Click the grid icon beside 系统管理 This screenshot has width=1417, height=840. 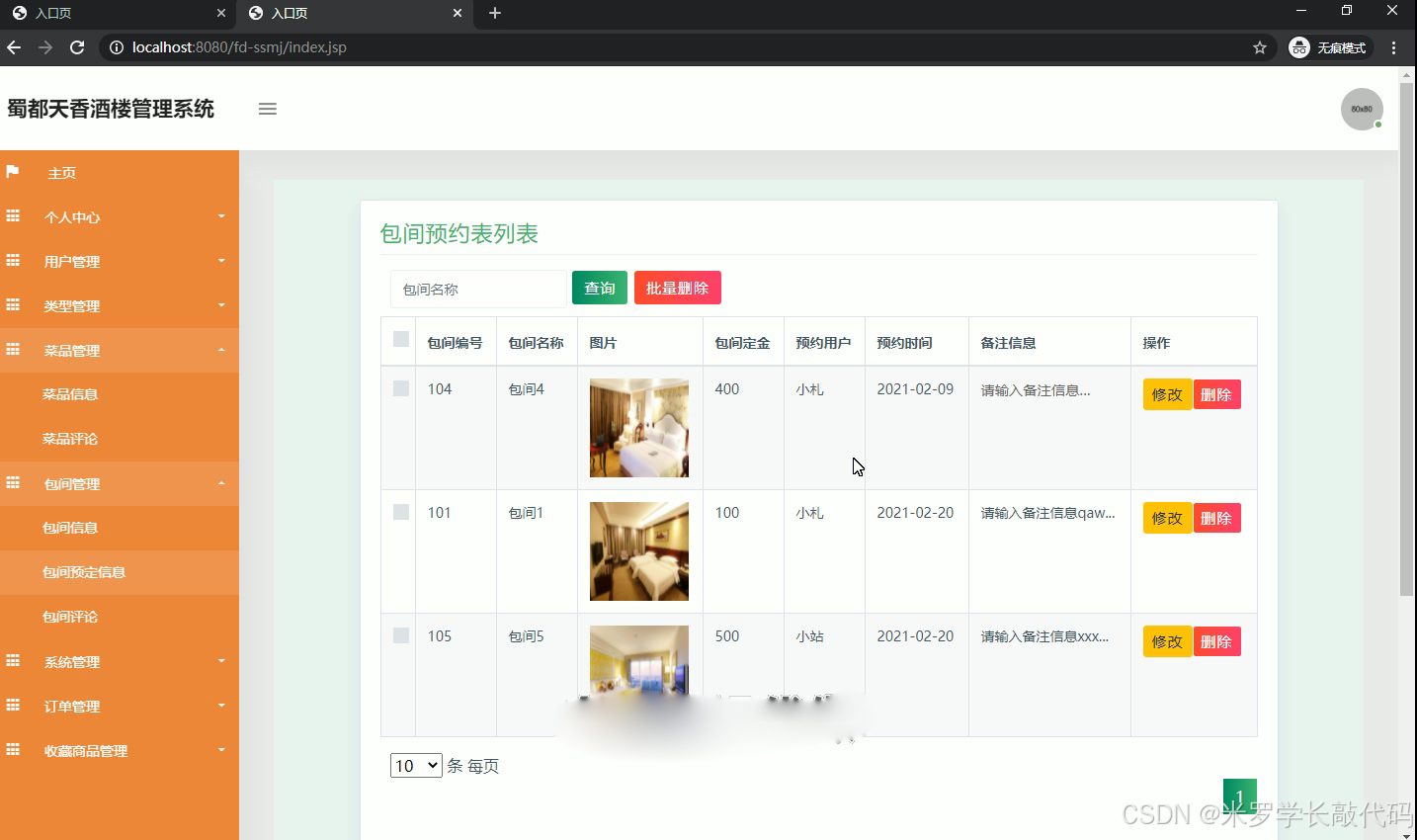click(x=14, y=661)
